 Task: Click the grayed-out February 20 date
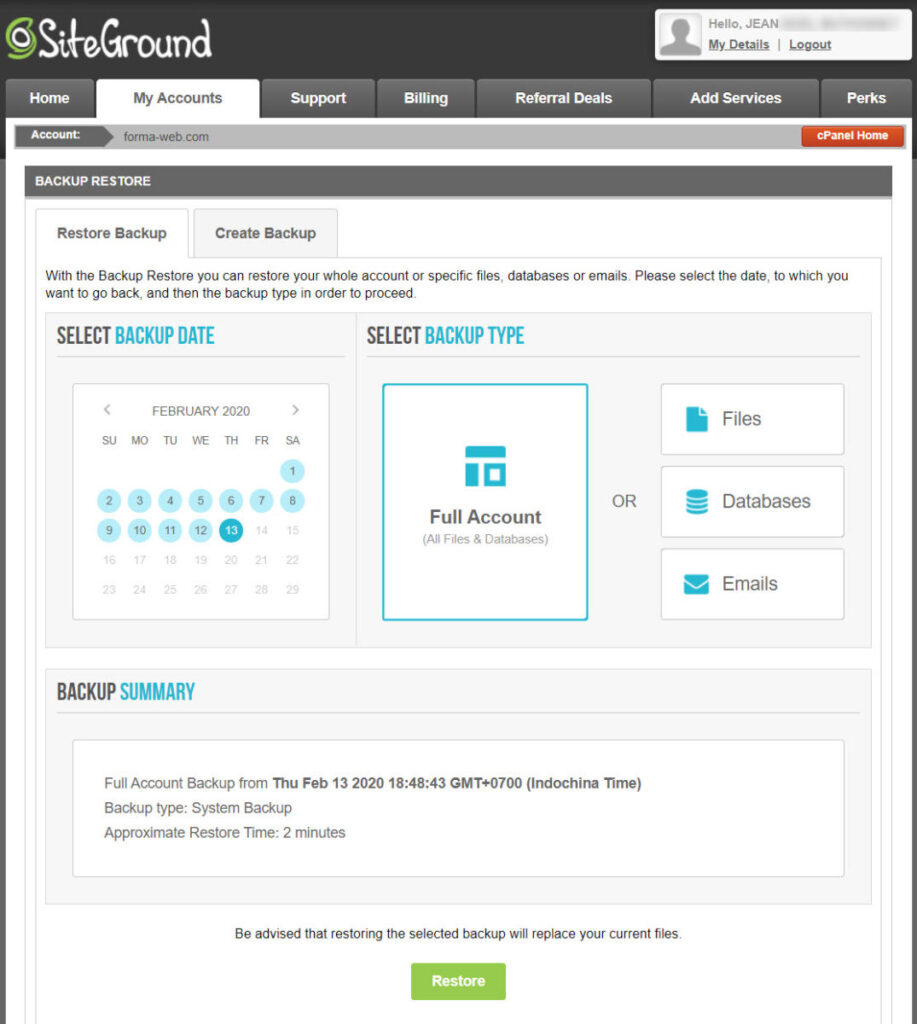click(231, 560)
